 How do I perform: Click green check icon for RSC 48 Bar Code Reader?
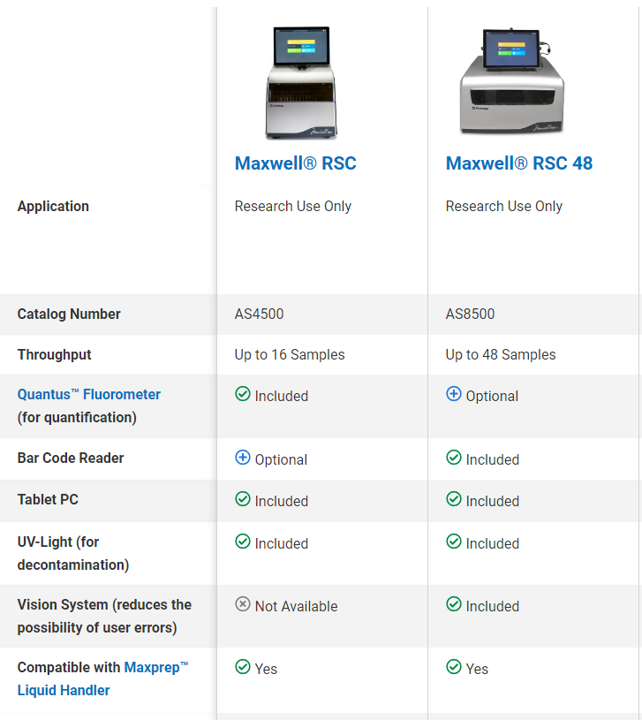[x=454, y=458]
